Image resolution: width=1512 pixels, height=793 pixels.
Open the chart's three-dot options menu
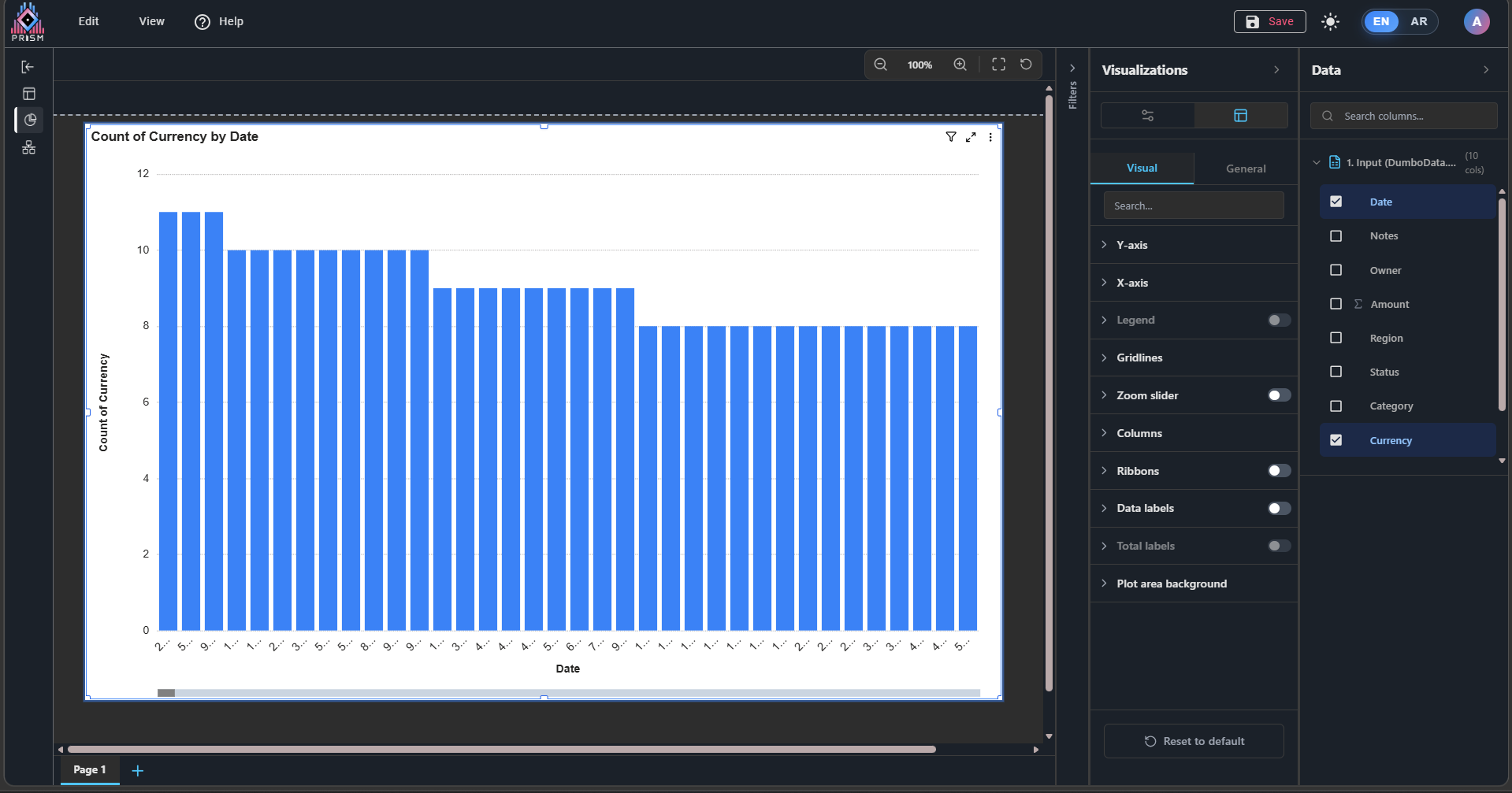point(990,137)
